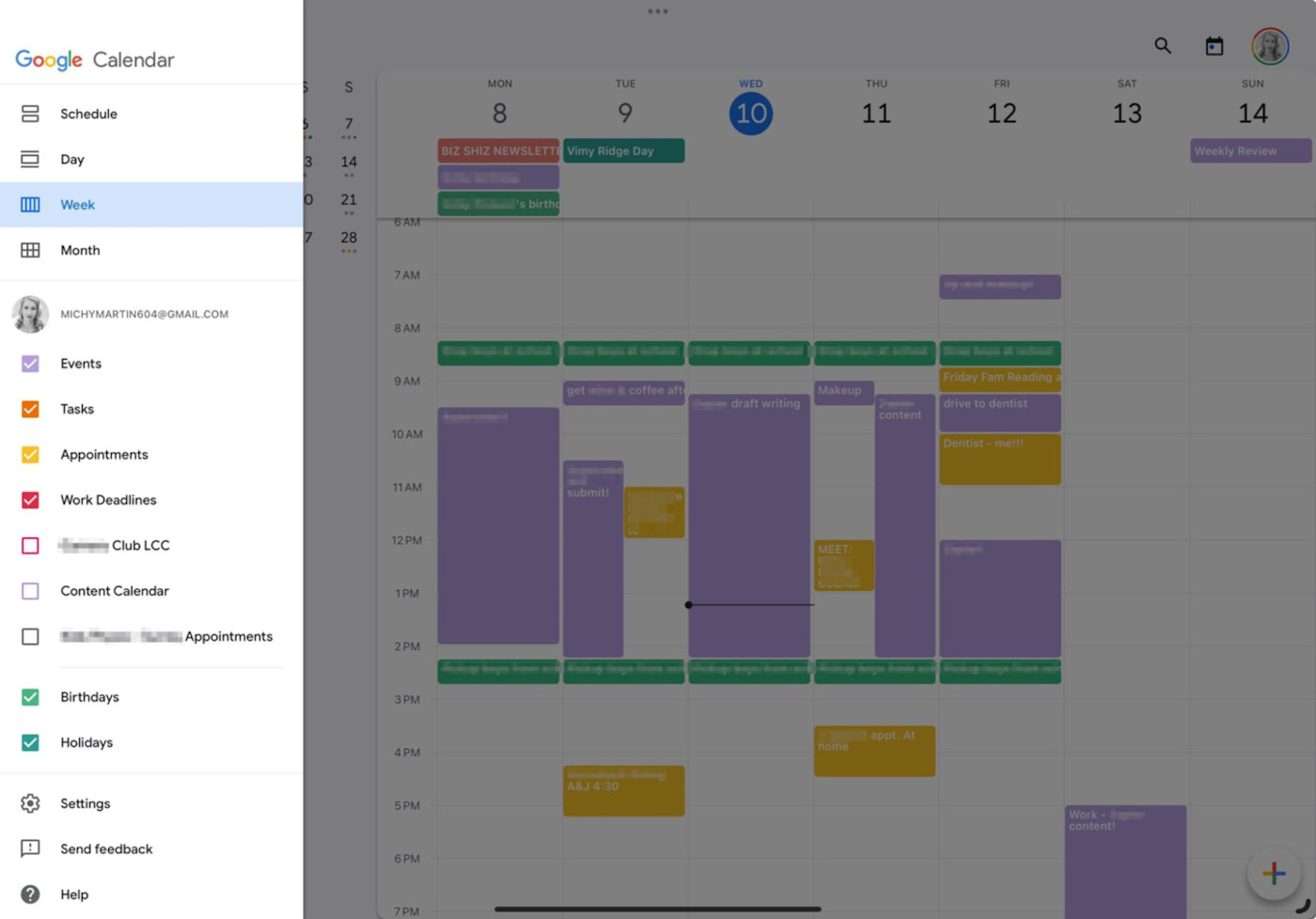Enable the bottom unchecked Appointments checkbox
The height and width of the screenshot is (919, 1316).
(x=30, y=636)
